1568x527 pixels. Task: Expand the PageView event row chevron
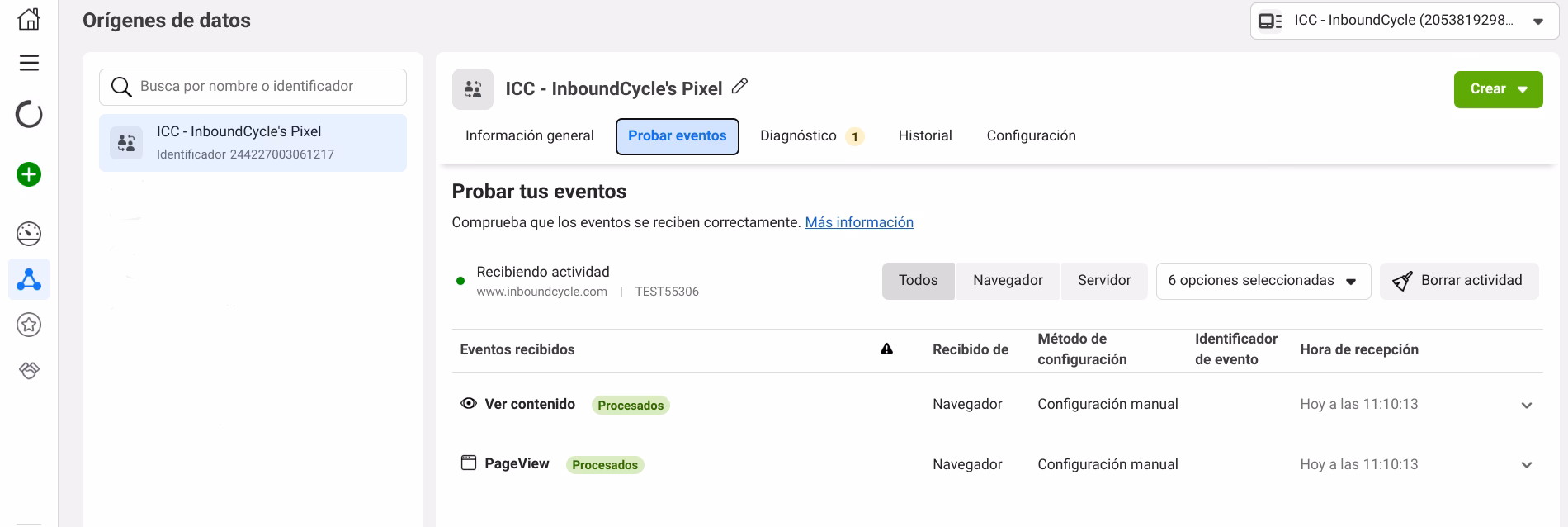point(1527,465)
